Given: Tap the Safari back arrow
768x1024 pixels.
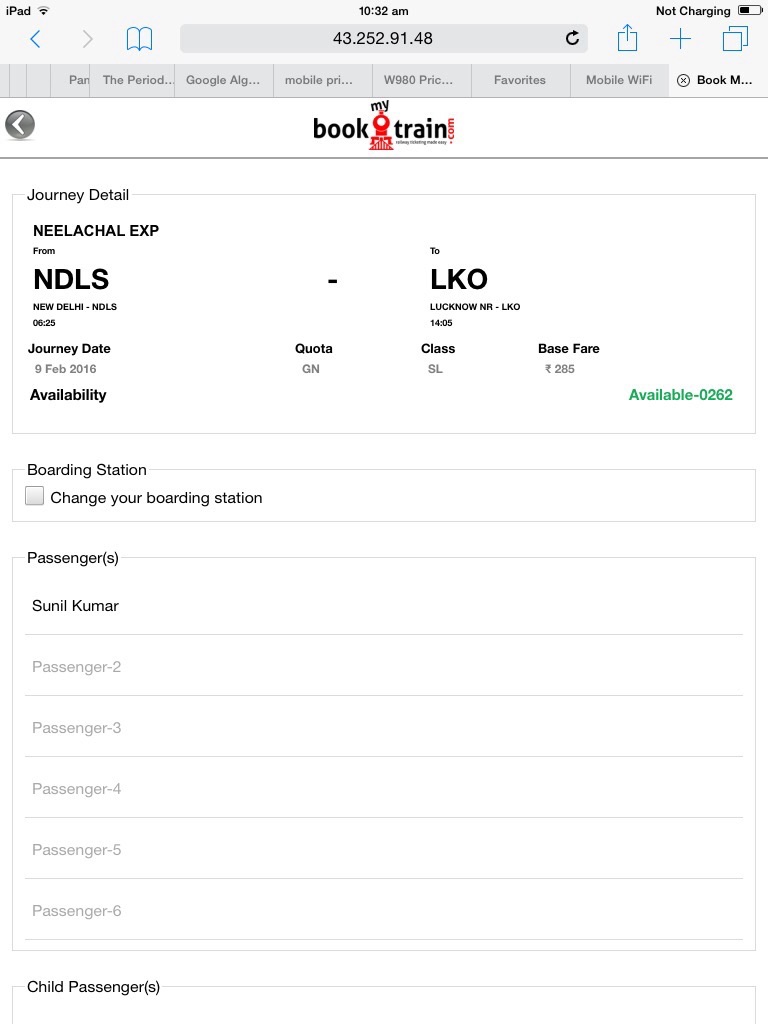Looking at the screenshot, I should tap(36, 39).
